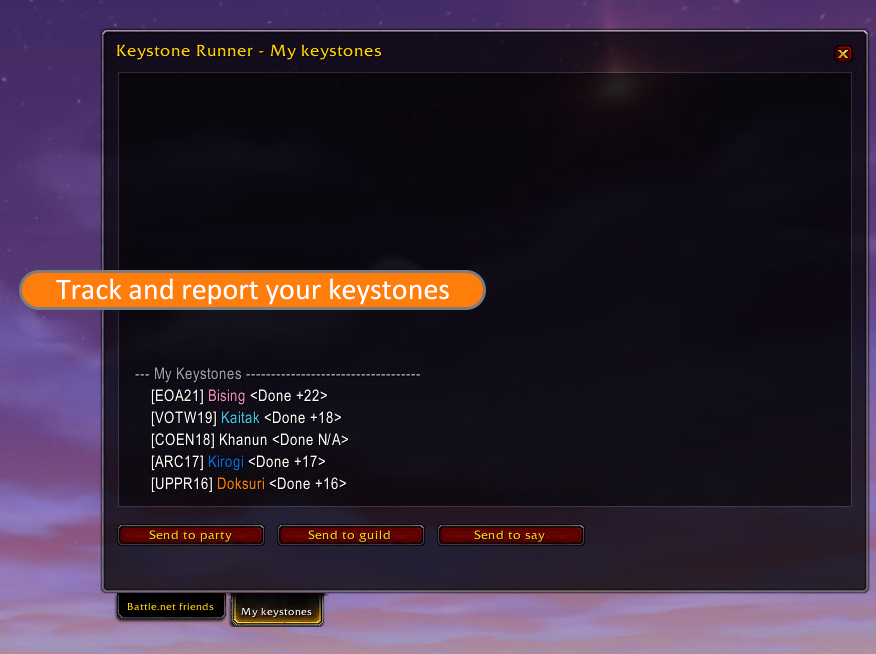Choose the blue character name Kirogi

(x=226, y=462)
